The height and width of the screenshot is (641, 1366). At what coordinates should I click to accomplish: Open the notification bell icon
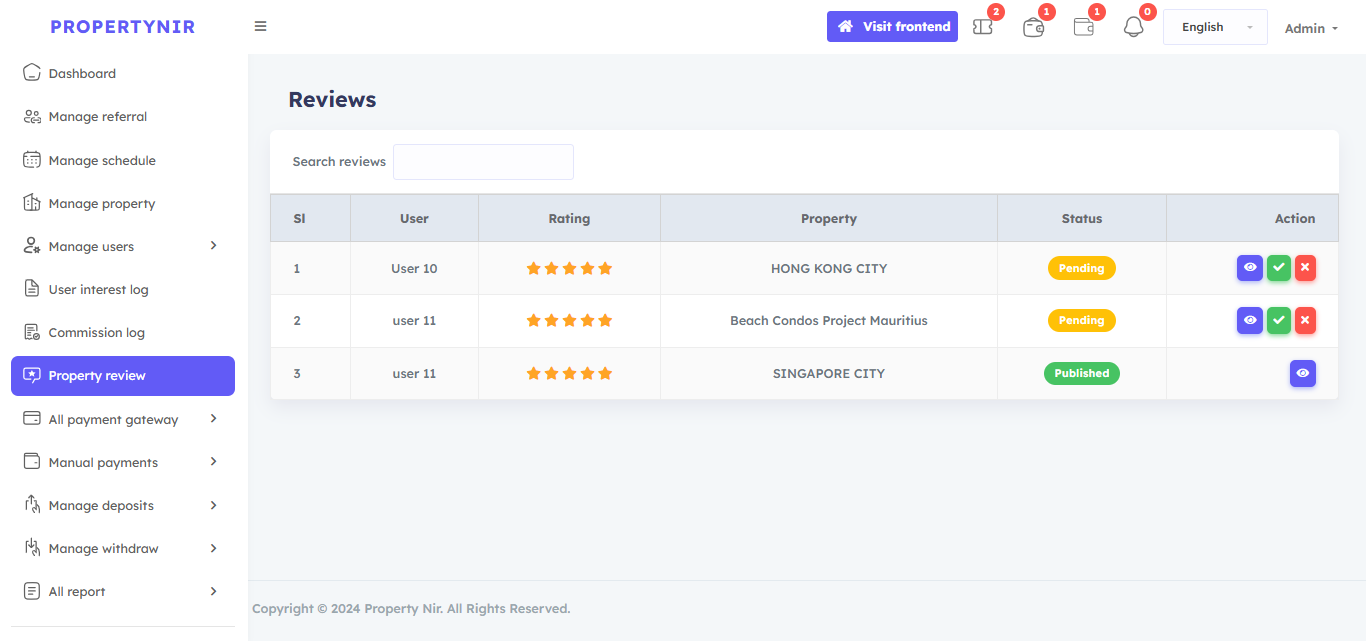coord(1133,27)
